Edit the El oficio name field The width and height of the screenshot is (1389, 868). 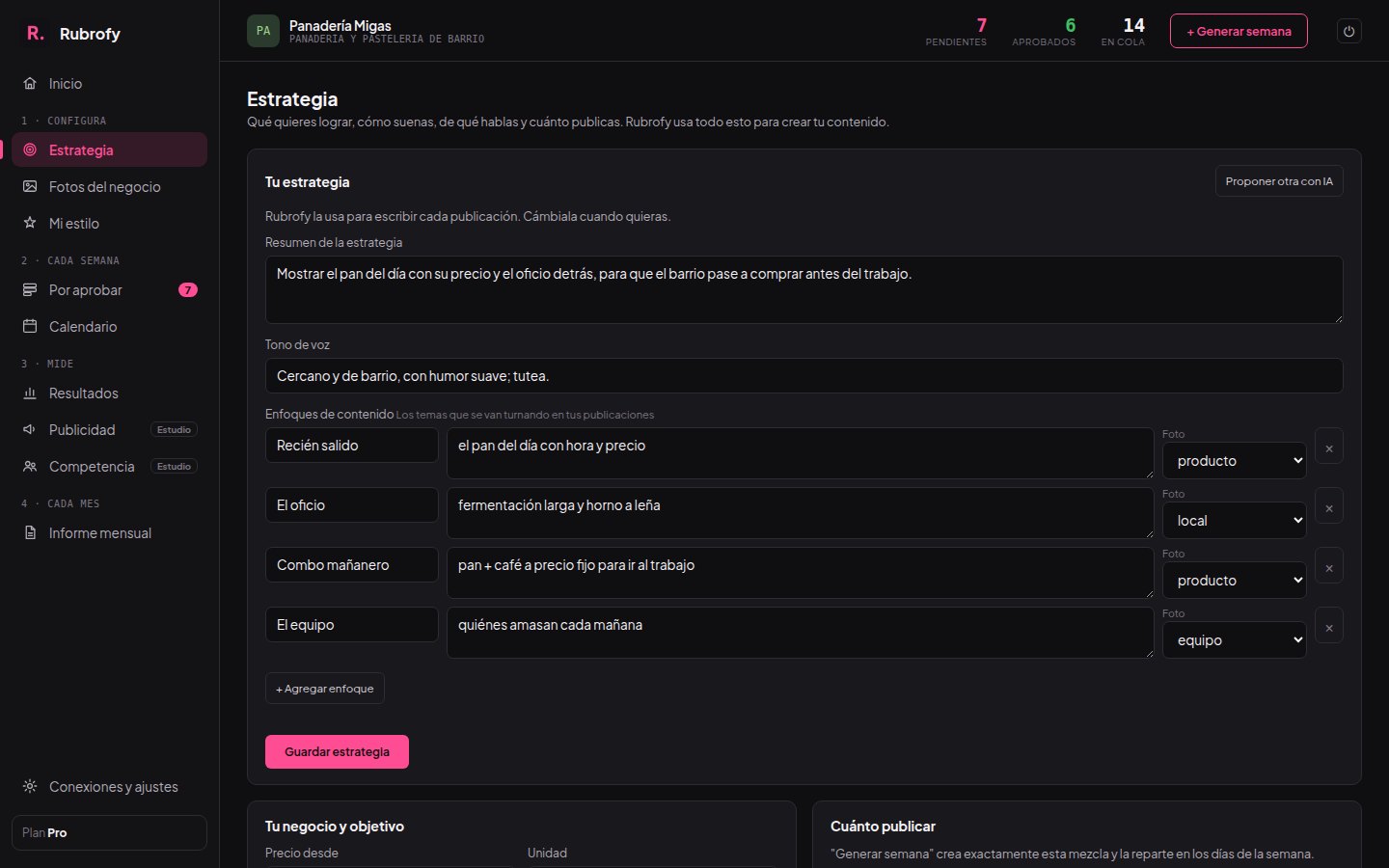pos(352,505)
